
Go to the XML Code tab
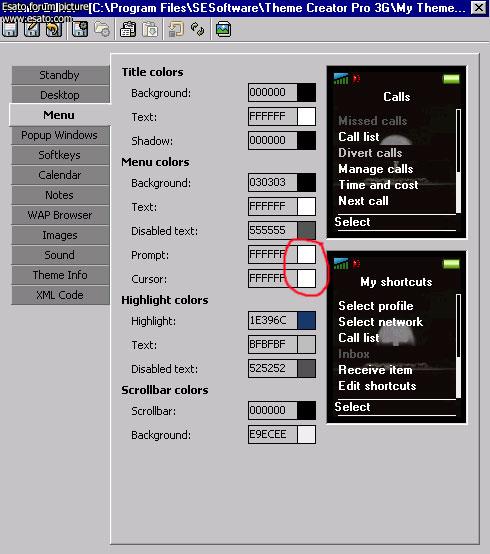coord(60,295)
